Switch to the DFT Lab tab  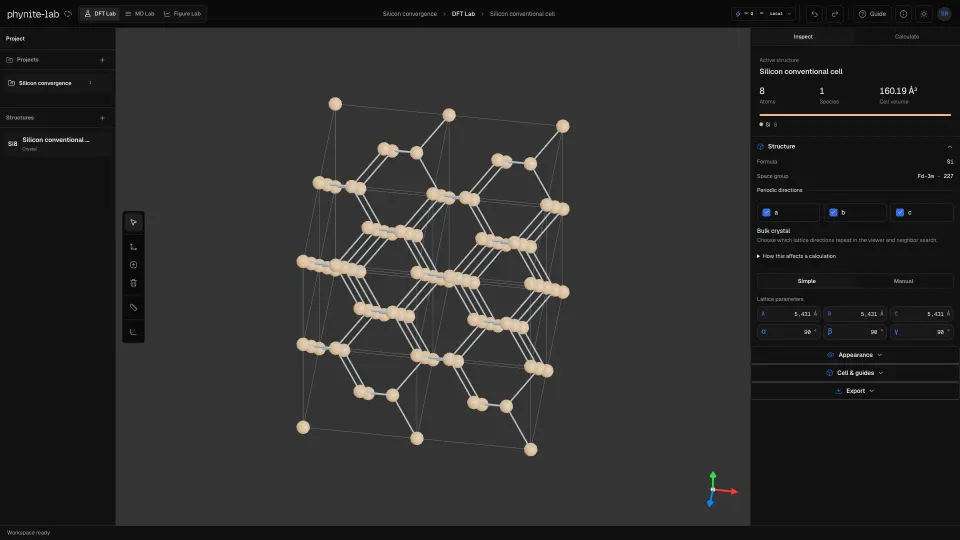(100, 13)
